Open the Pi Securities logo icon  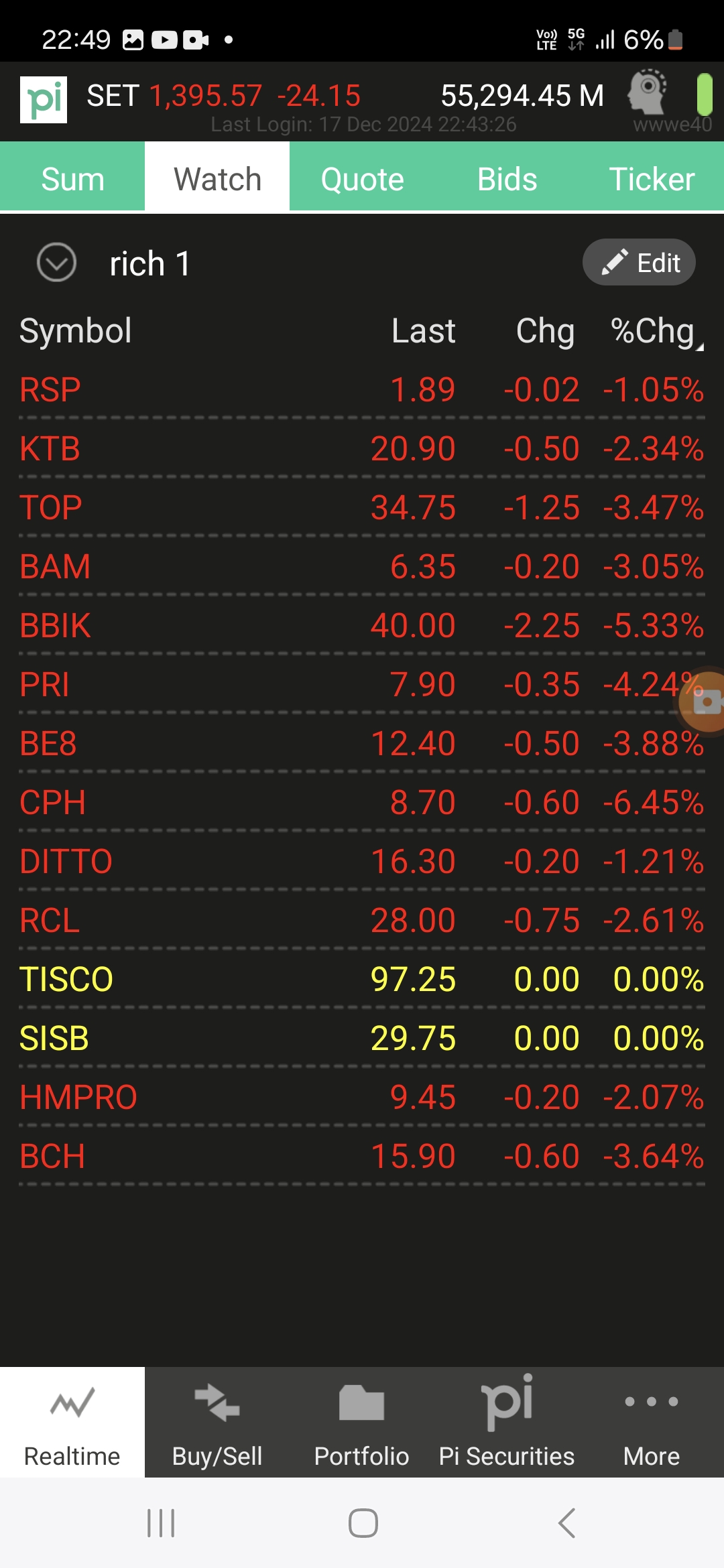point(507,1401)
